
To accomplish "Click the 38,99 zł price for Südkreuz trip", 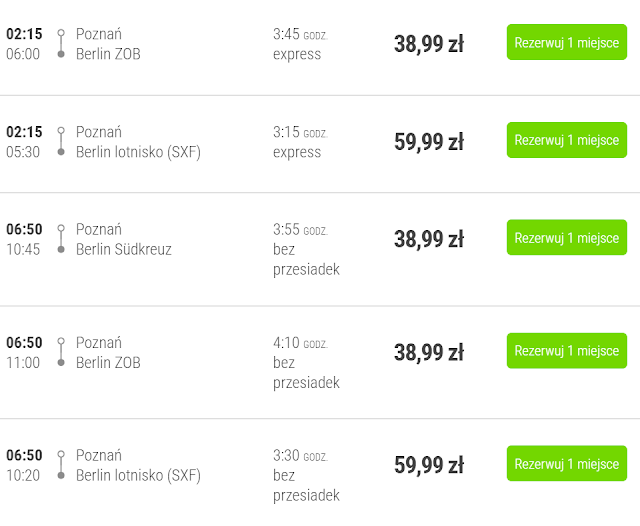I will tap(428, 239).
